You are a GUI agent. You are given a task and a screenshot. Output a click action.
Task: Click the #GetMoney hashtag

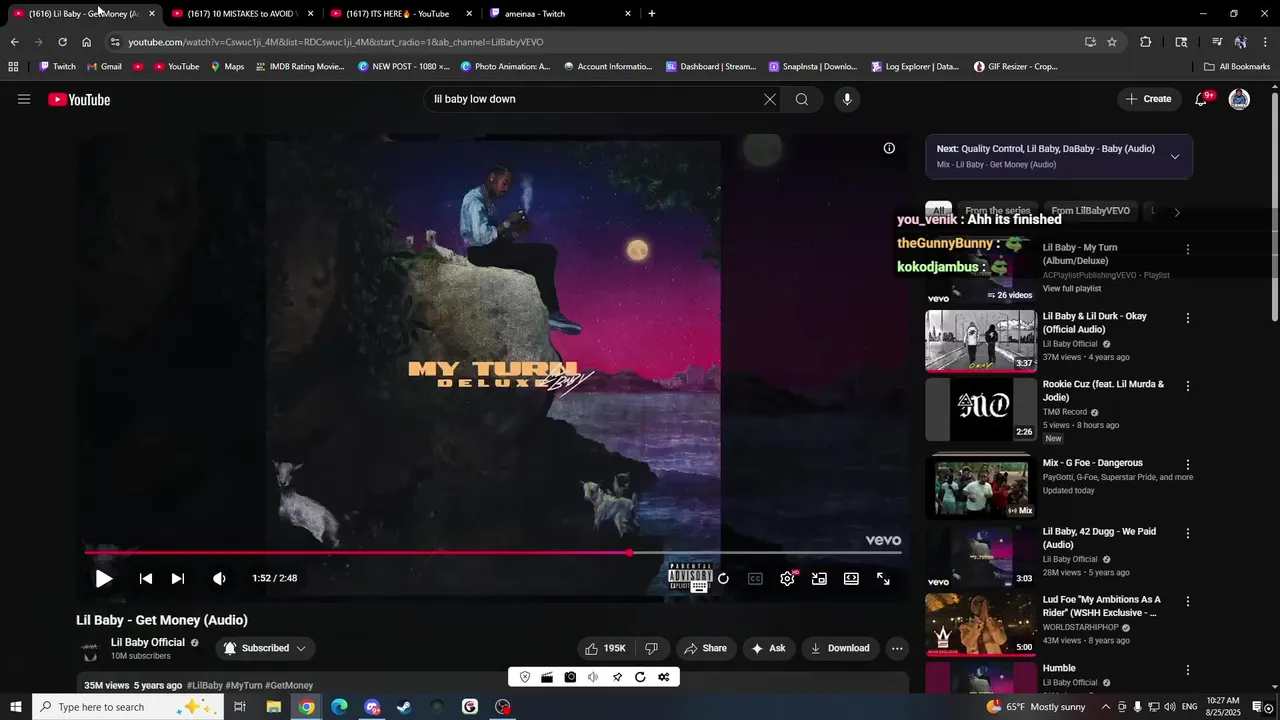click(x=289, y=685)
